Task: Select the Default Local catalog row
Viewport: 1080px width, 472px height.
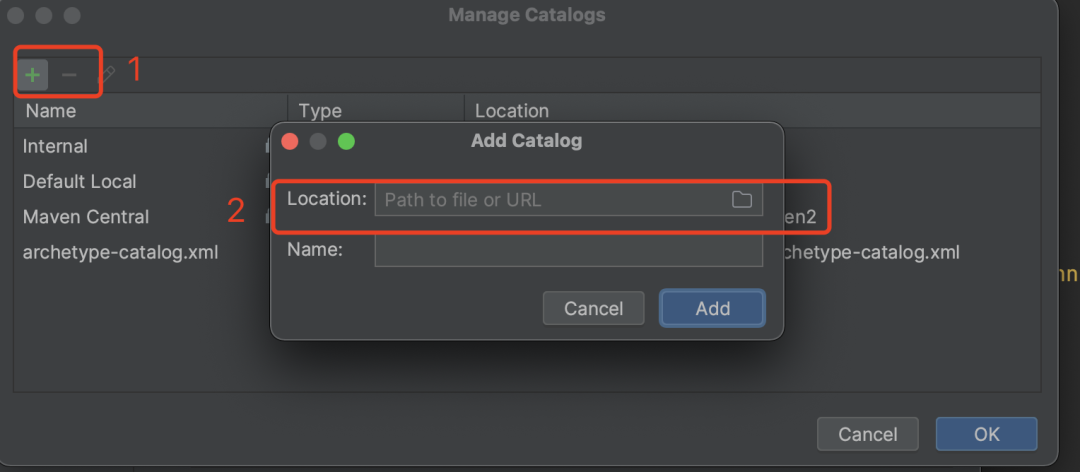Action: (80, 182)
